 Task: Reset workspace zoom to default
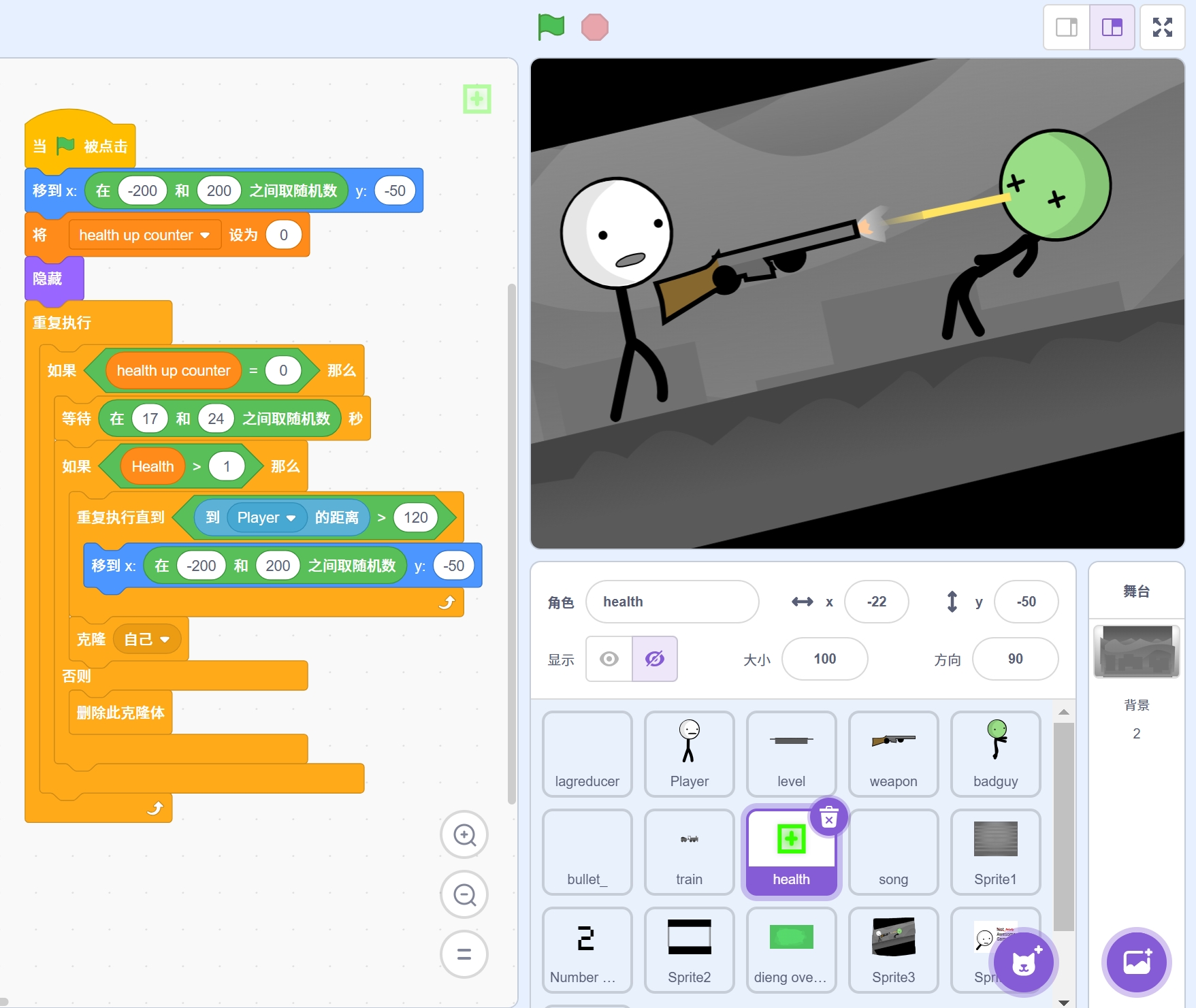[464, 954]
